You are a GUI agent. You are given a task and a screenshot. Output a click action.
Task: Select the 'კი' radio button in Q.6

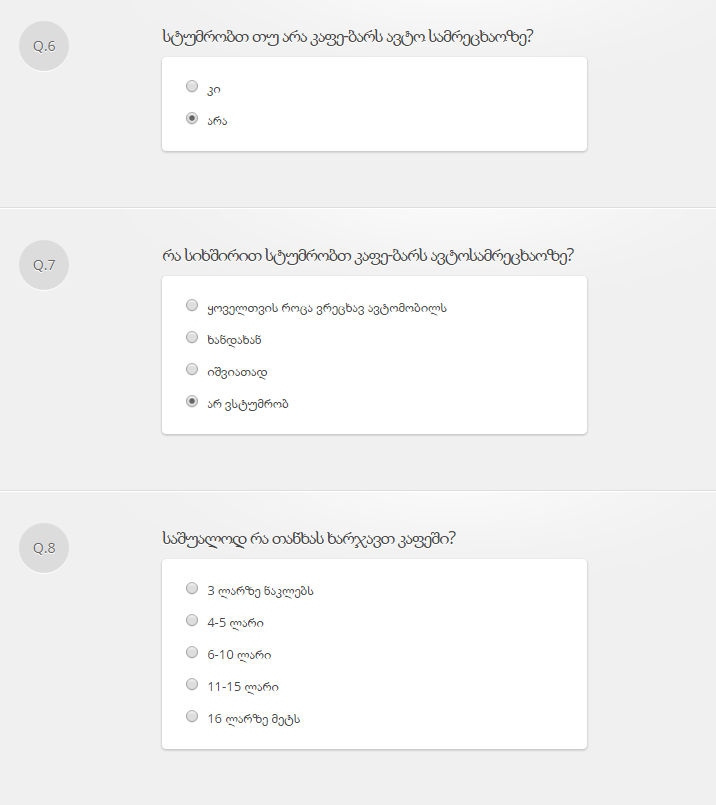click(x=192, y=87)
